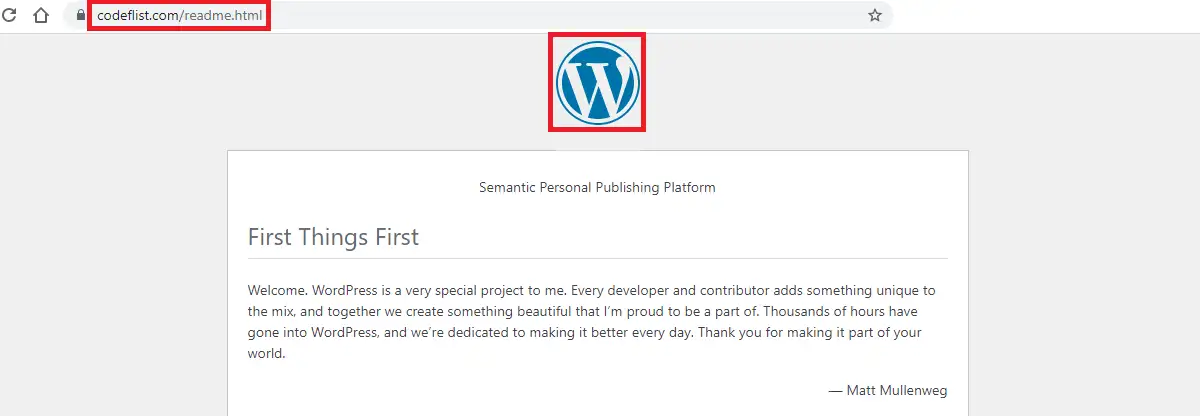Screen dimensions: 1200x416
Task: Select the codeflist.com domain in the address bar
Action: [x=138, y=16]
